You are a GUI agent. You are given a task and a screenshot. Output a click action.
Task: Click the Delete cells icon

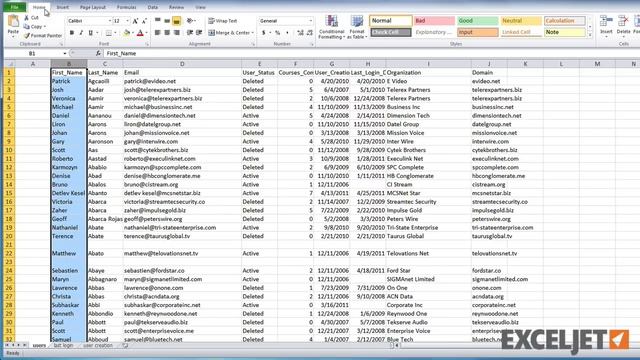click(623, 21)
